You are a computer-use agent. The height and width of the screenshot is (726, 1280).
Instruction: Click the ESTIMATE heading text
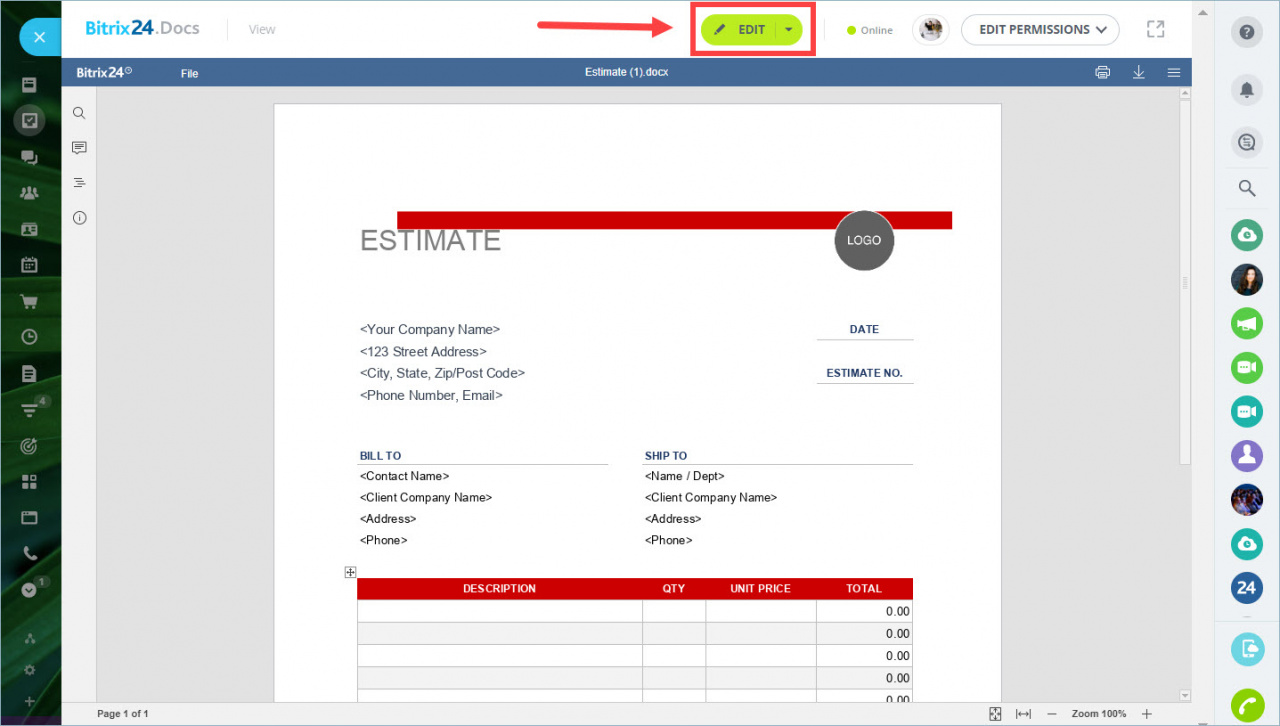point(430,241)
